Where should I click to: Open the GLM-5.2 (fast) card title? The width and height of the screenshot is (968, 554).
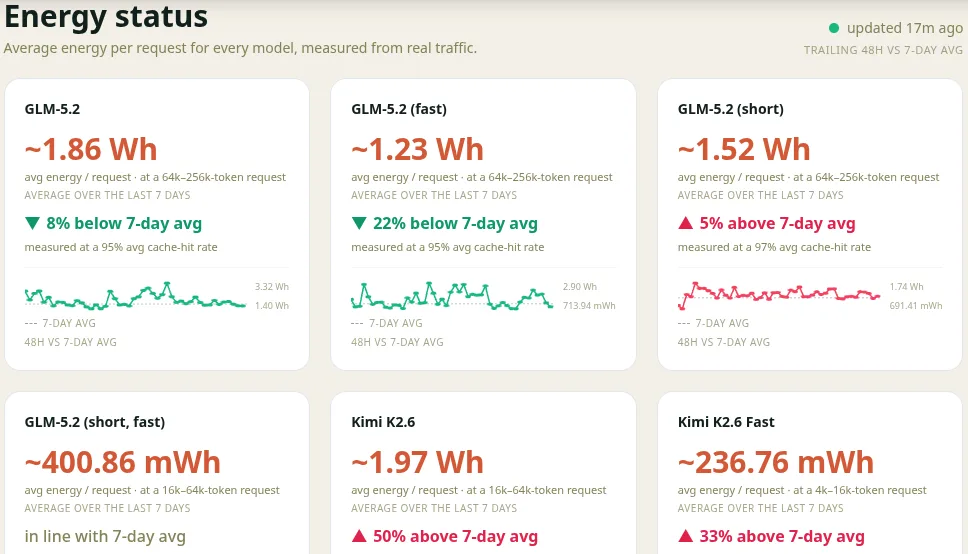point(399,109)
